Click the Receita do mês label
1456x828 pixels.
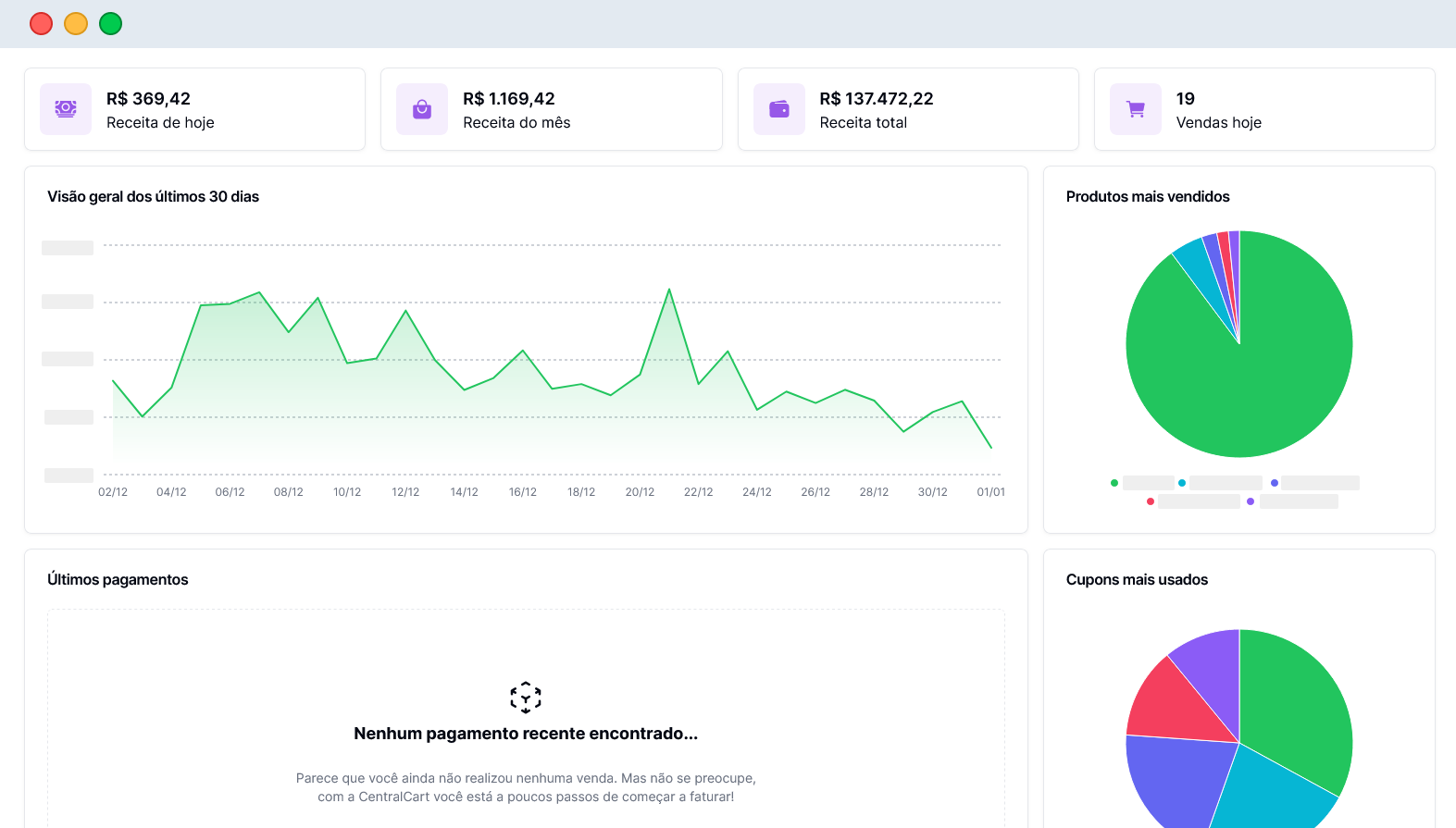coord(516,123)
